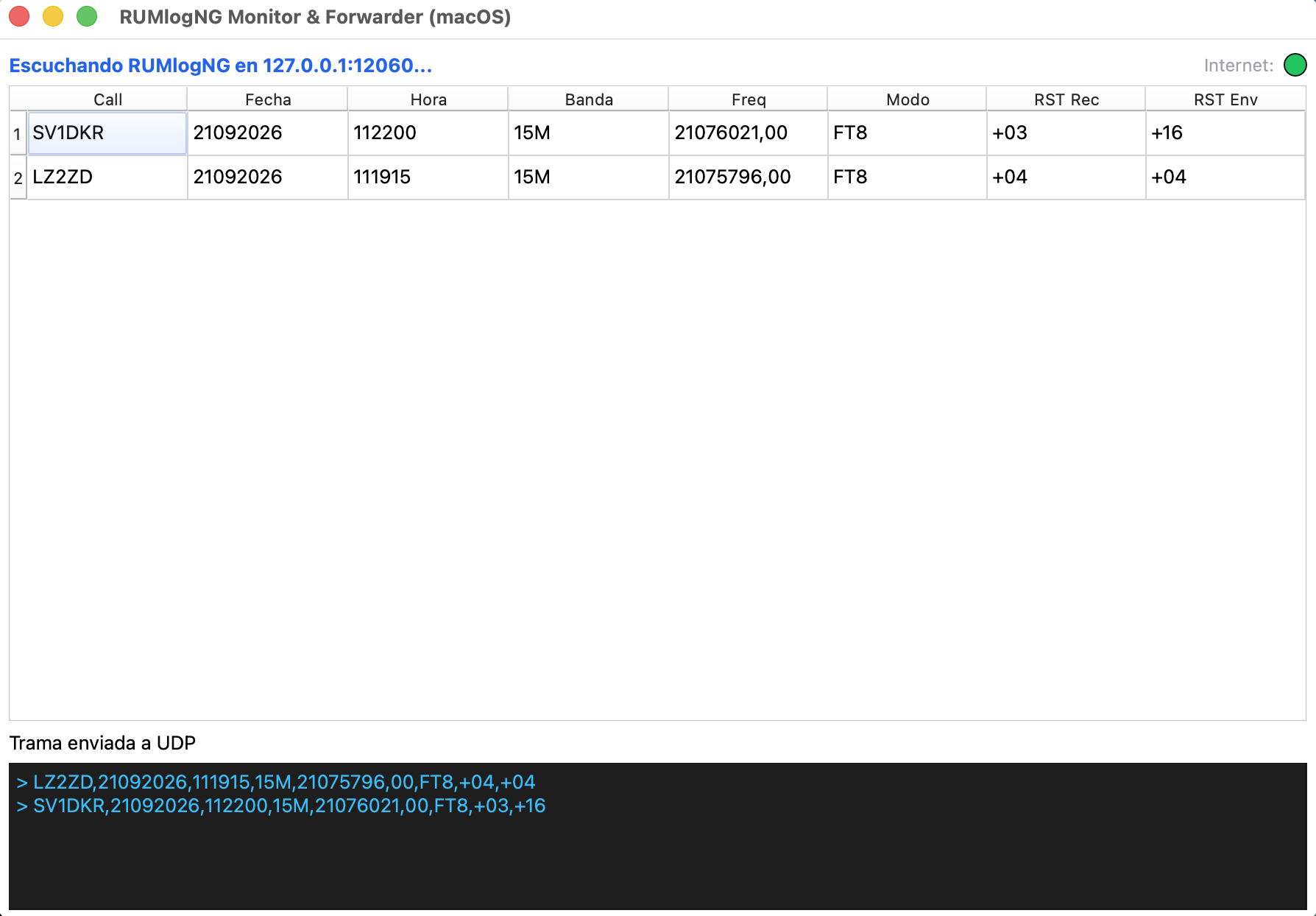Sort table by Call column header
The image size is (1316, 916).
(x=107, y=99)
